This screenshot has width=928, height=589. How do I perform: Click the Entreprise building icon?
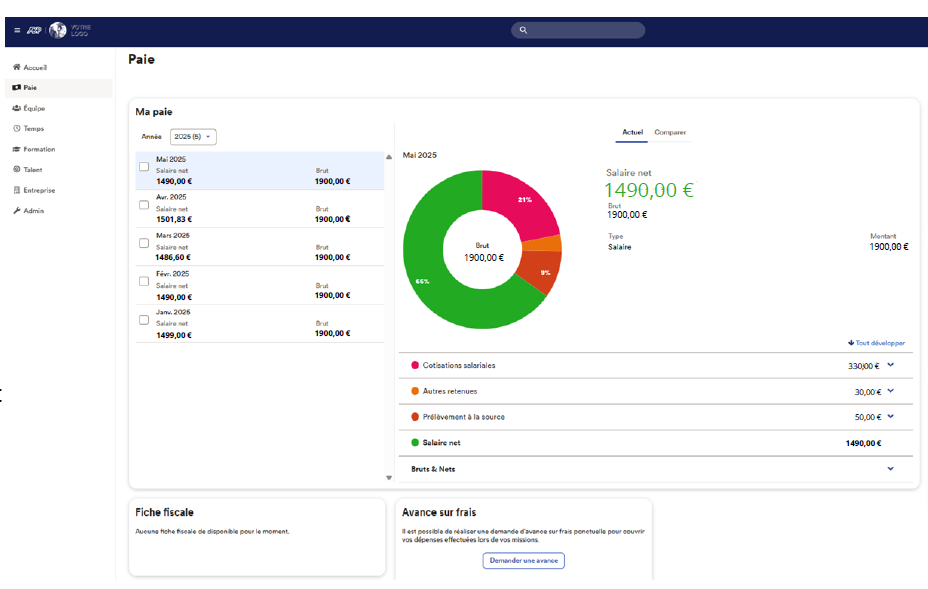17,190
